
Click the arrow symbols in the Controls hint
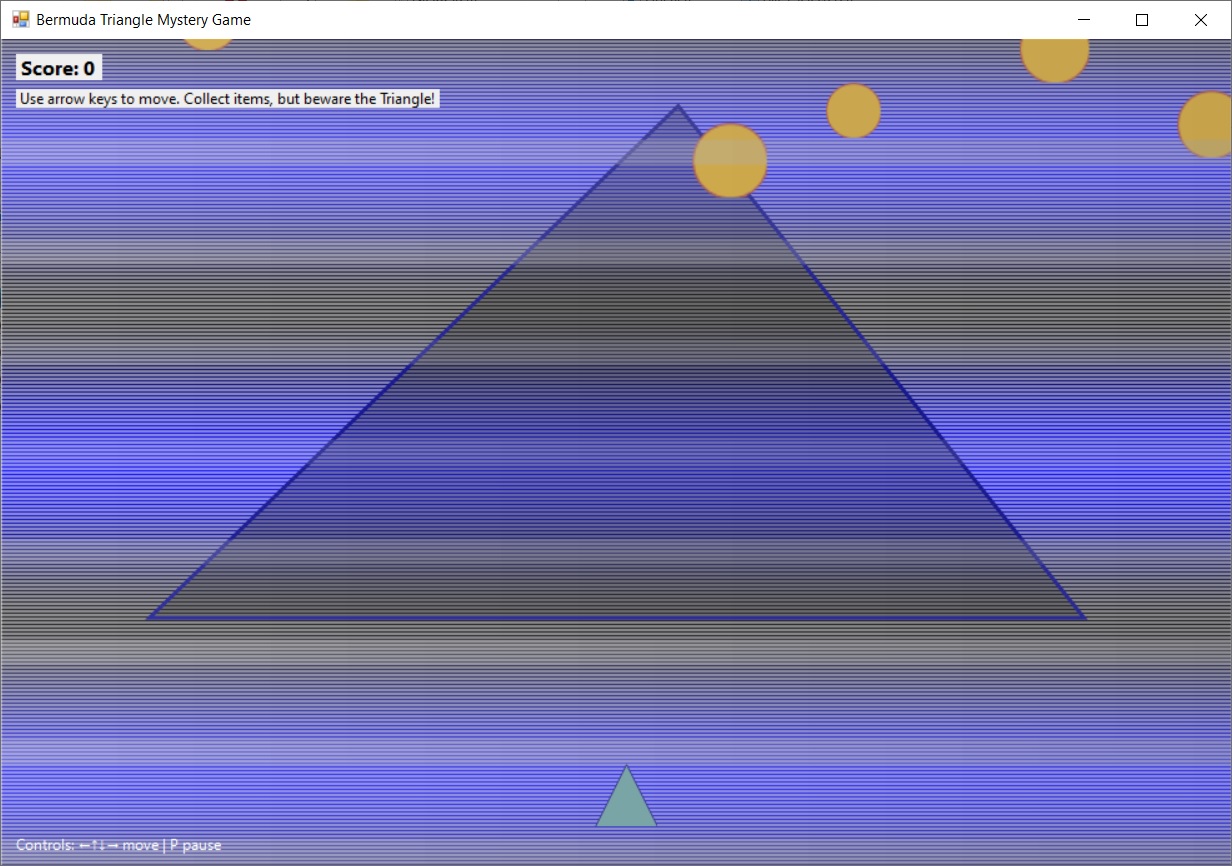click(x=99, y=846)
